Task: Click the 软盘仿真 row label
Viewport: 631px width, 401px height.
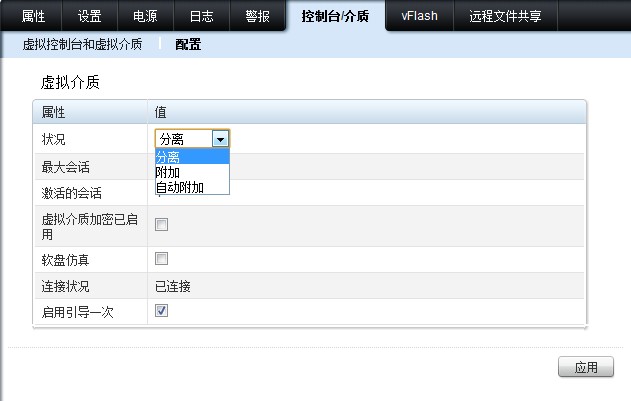Action: coord(65,260)
